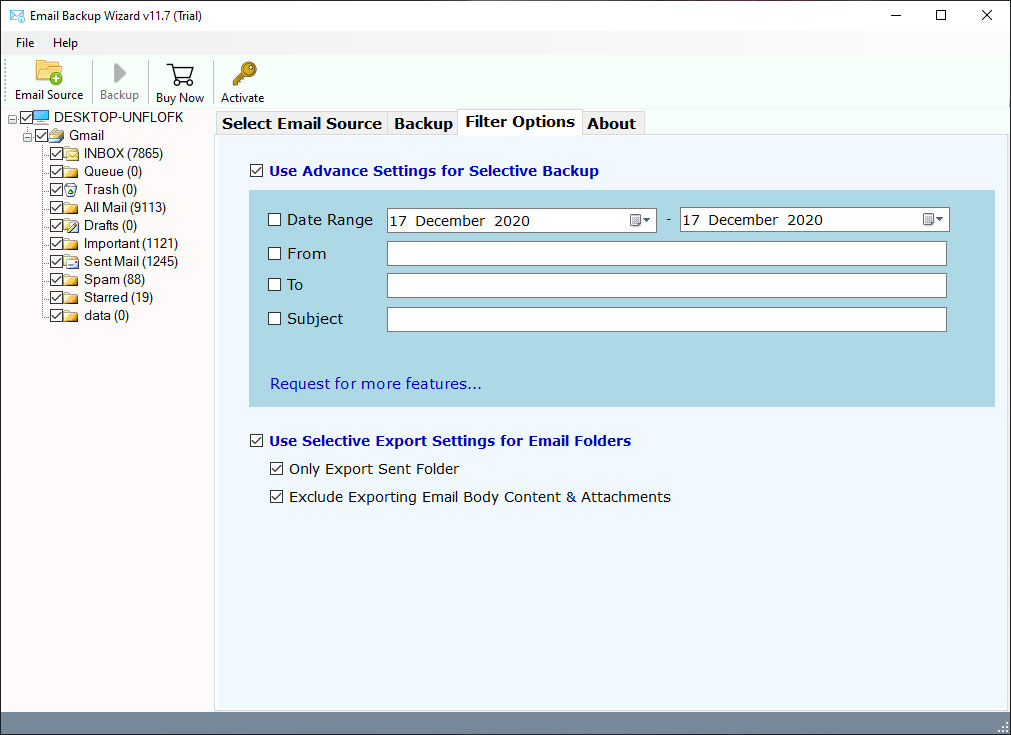Click the Queue folder icon
1011x735 pixels.
point(71,172)
